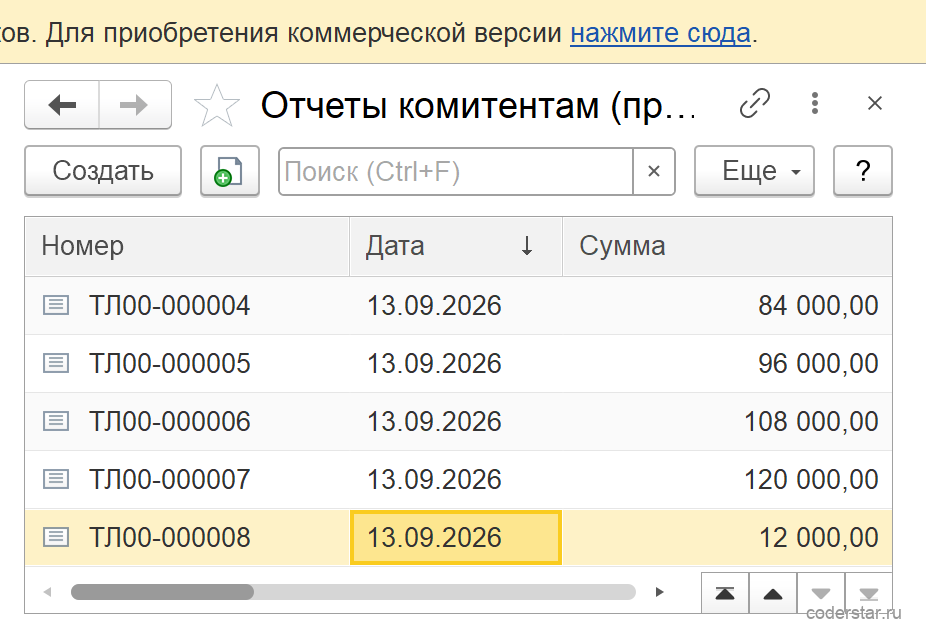Click the amount 12 000,00
Image resolution: width=926 pixels, height=636 pixels.
pyautogui.click(x=819, y=537)
